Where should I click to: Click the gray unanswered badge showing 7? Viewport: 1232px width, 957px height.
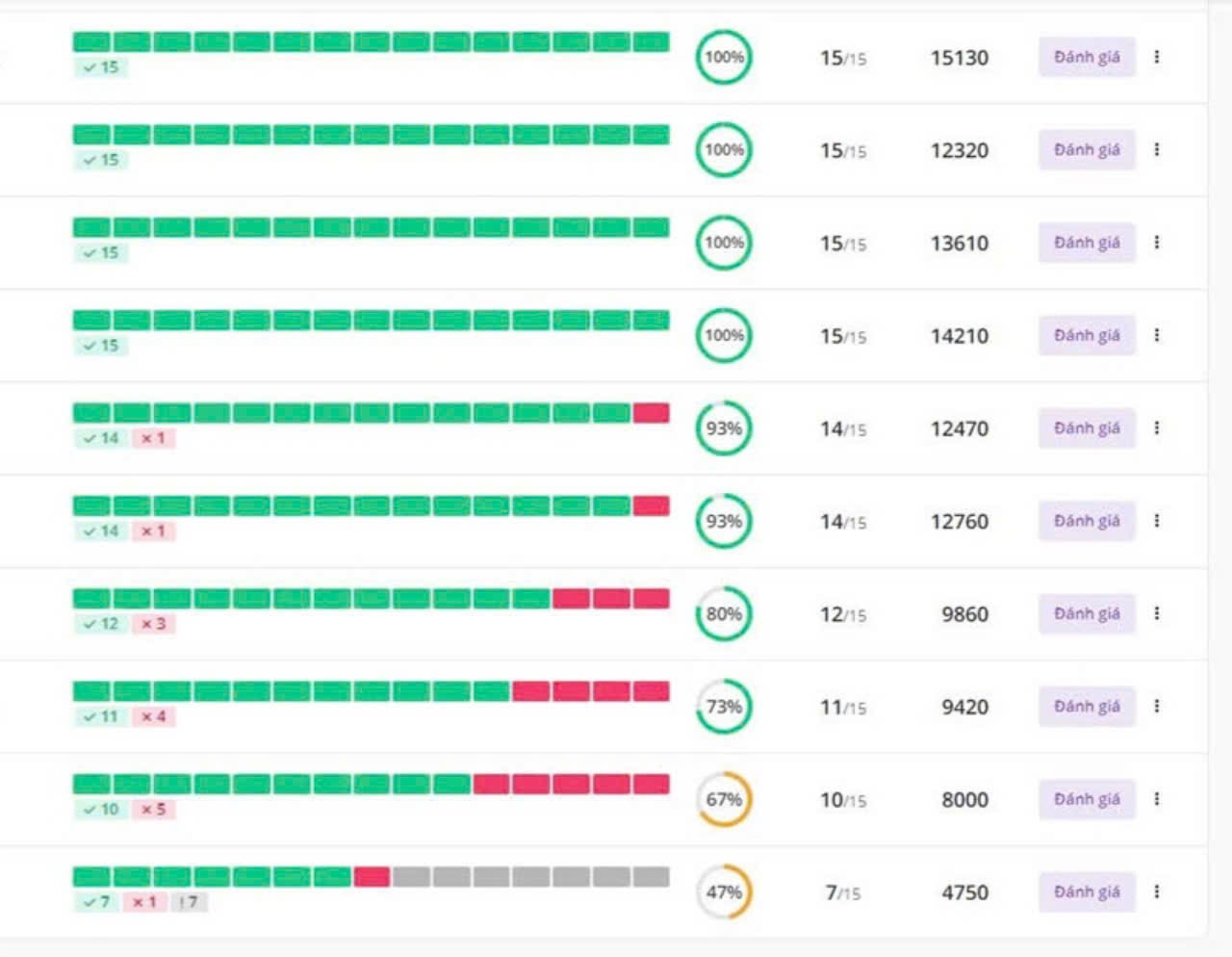[x=189, y=902]
